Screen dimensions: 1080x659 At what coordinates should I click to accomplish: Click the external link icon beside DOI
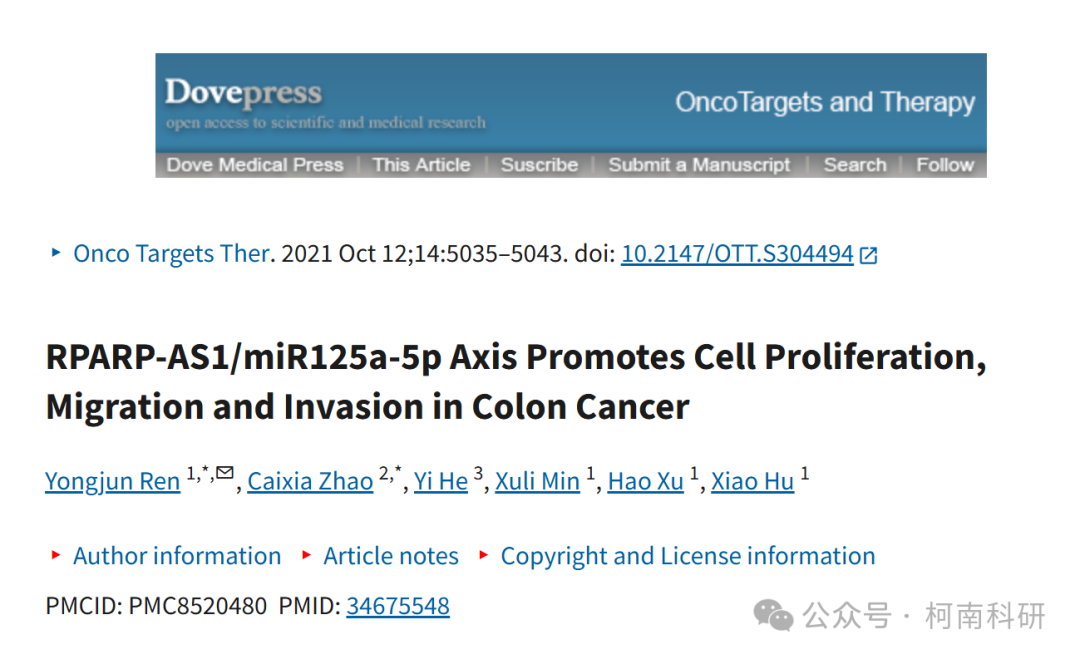tap(869, 255)
